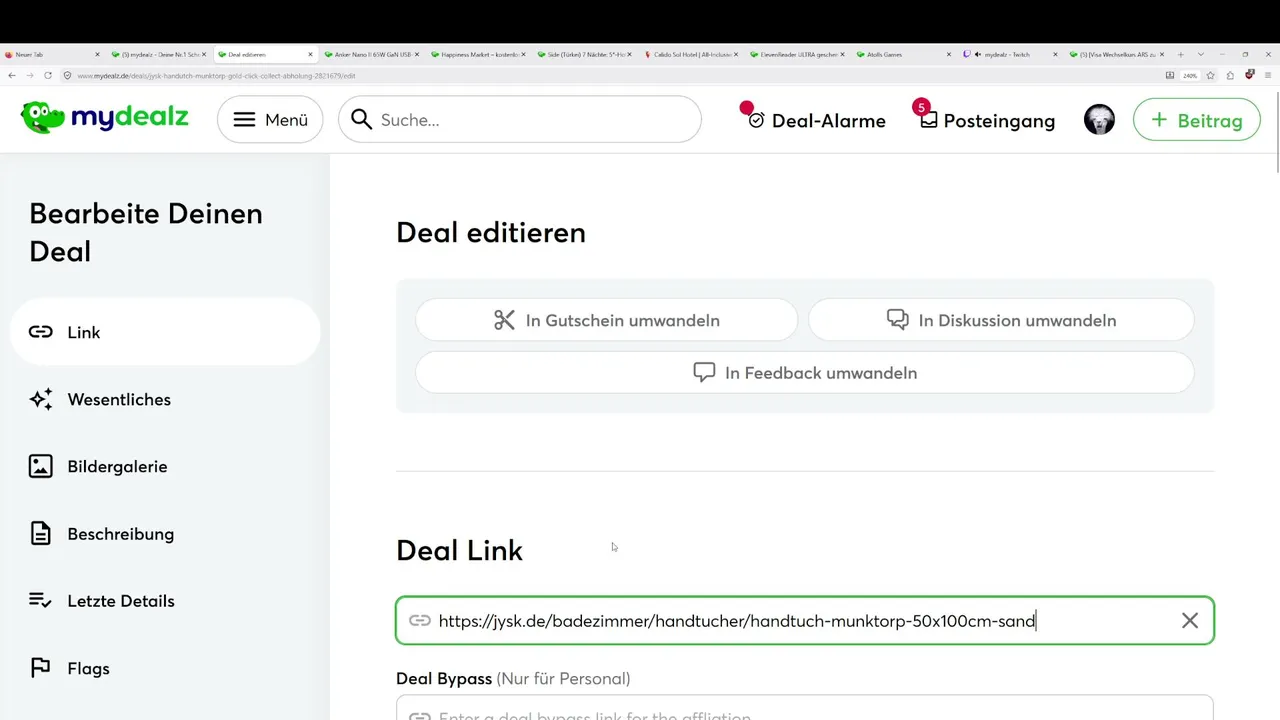Viewport: 1280px width, 720px height.
Task: Click In Diskussion umwandeln button
Action: click(x=1001, y=320)
